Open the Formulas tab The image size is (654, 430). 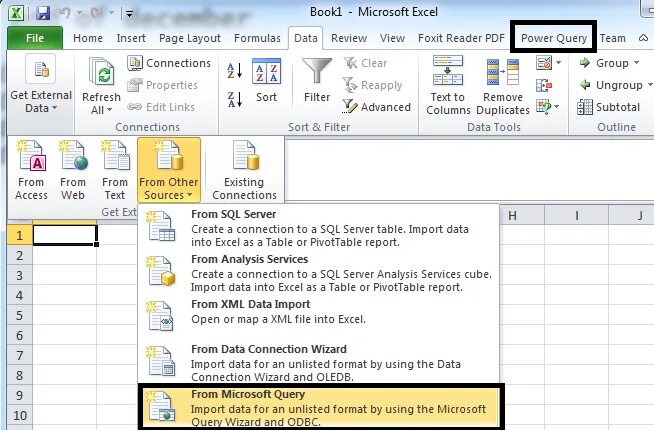[257, 38]
